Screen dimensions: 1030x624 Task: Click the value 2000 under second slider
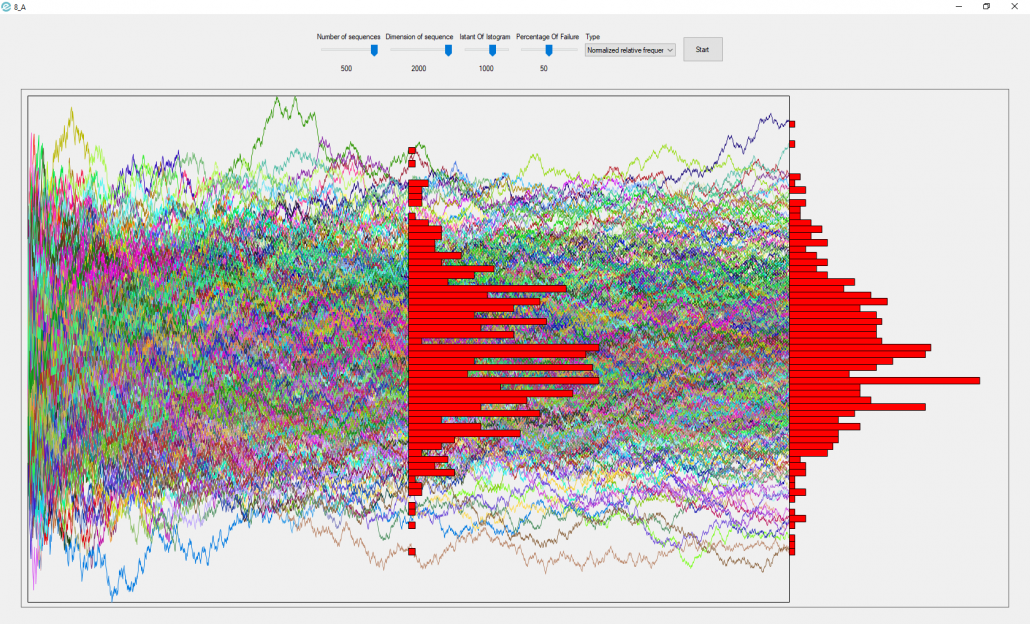tap(419, 69)
